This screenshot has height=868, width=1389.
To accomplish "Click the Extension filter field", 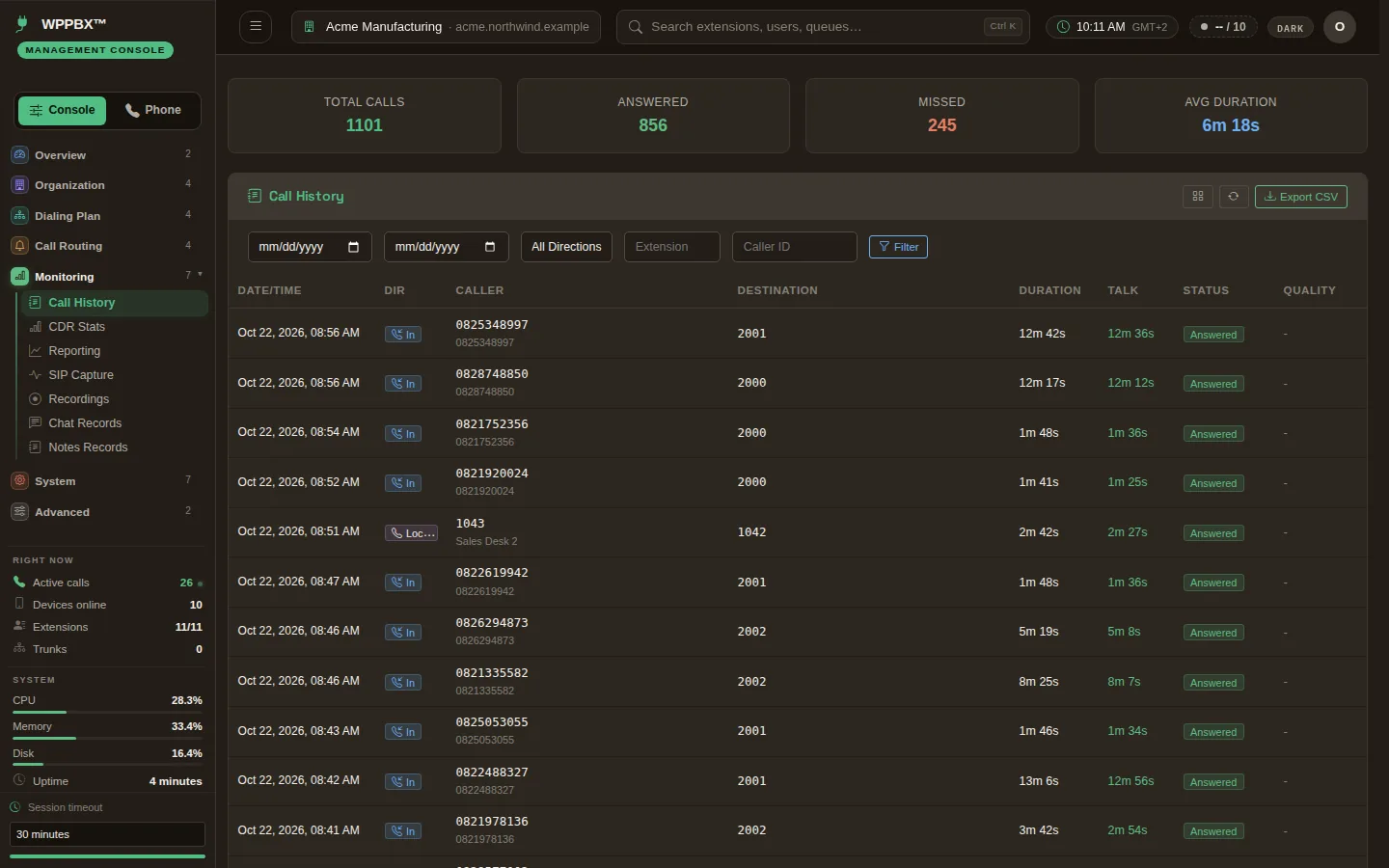I will 671,247.
